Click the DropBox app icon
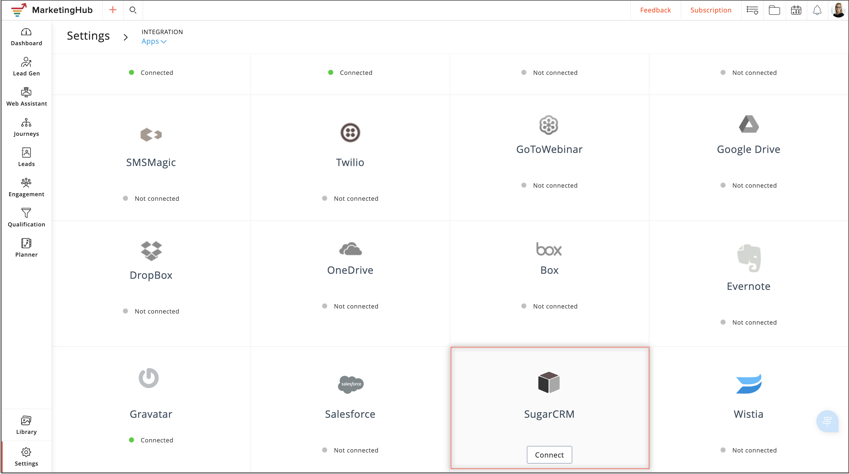Image resolution: width=849 pixels, height=474 pixels. coord(151,251)
